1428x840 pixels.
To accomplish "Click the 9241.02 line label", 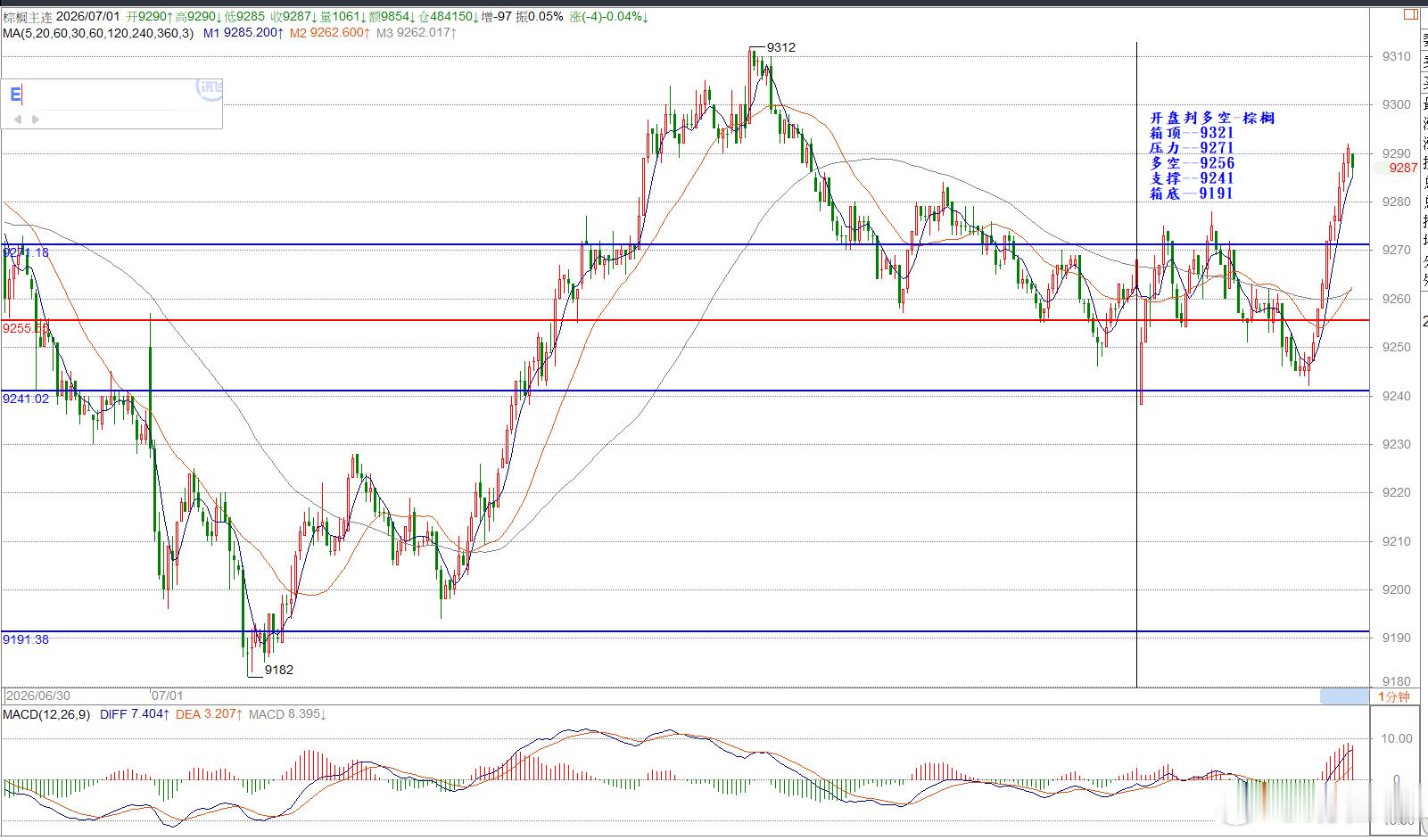I will click(x=26, y=399).
